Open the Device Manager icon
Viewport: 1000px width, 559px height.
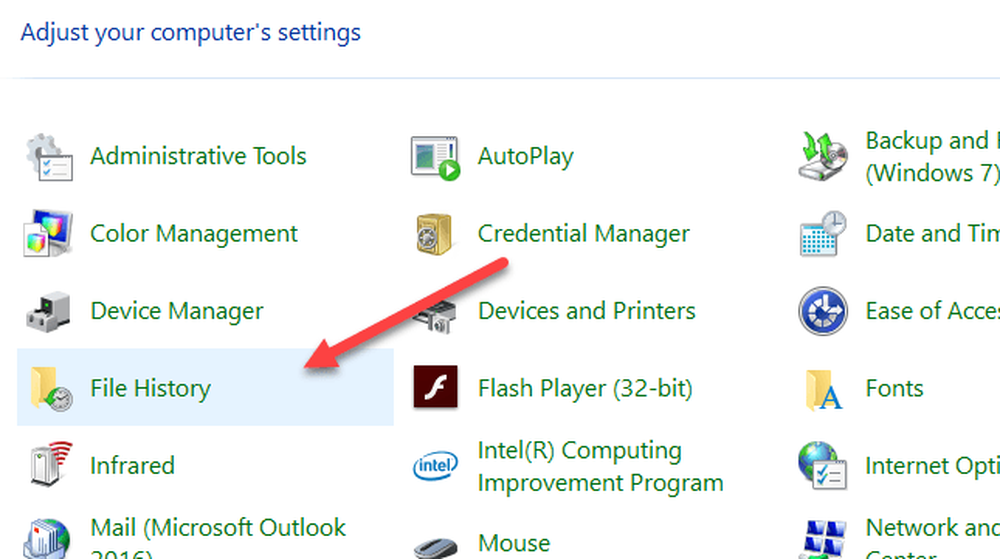tap(48, 312)
